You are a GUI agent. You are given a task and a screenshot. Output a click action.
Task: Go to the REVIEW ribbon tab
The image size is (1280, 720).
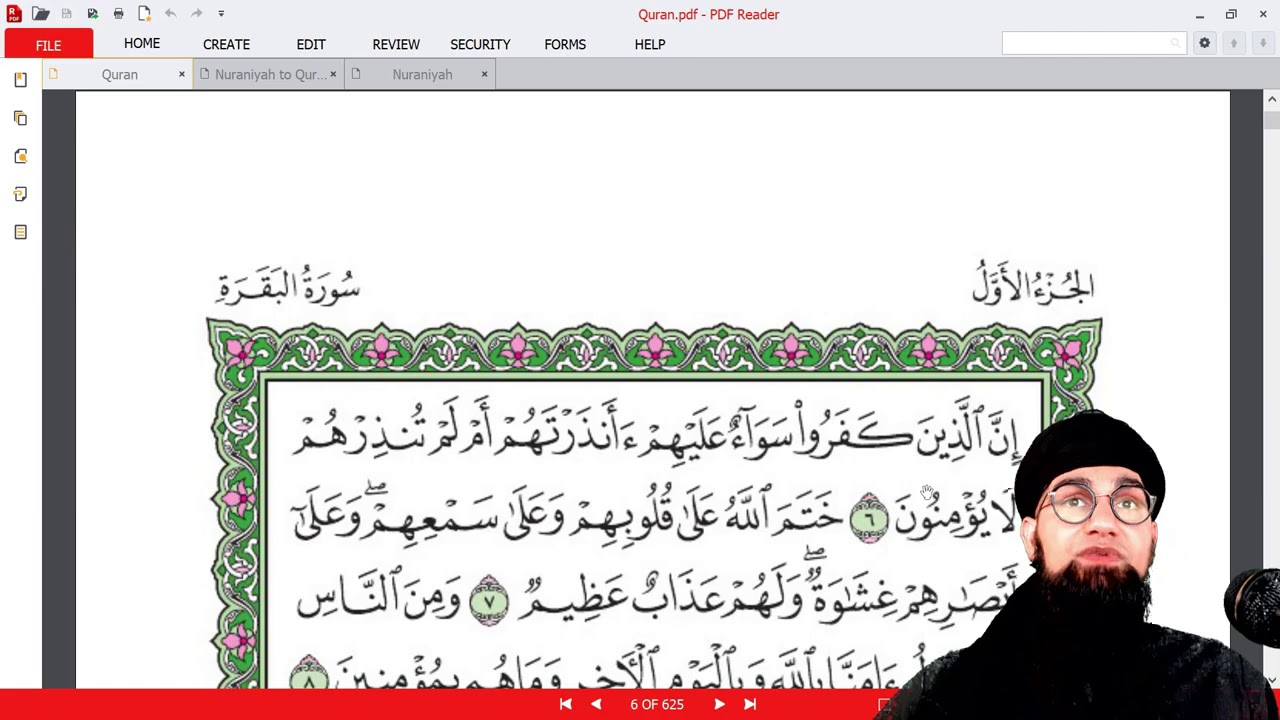coord(396,44)
